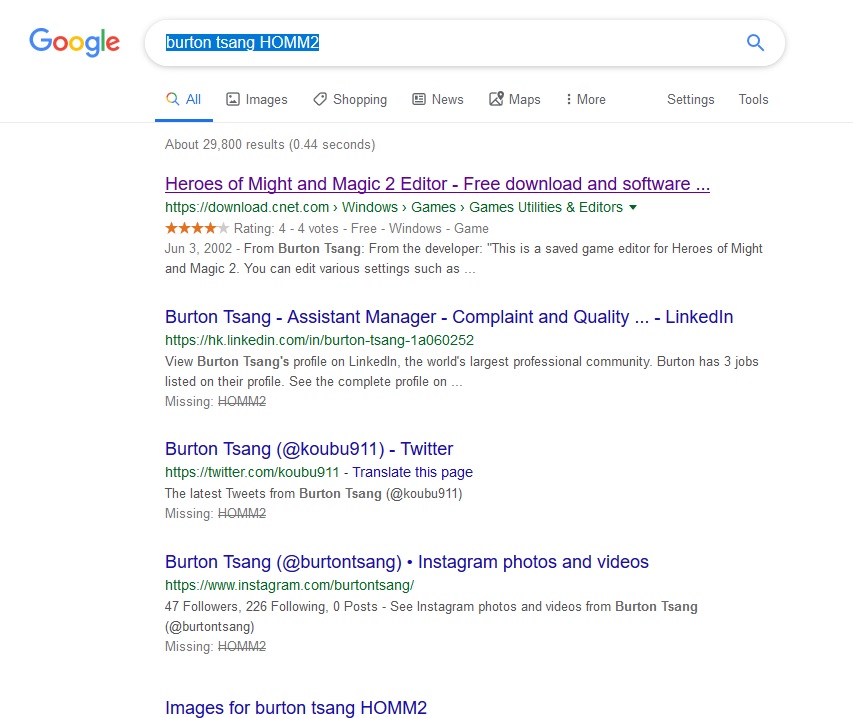Open the Shopping results tab label
The image size is (853, 718).
click(x=360, y=100)
